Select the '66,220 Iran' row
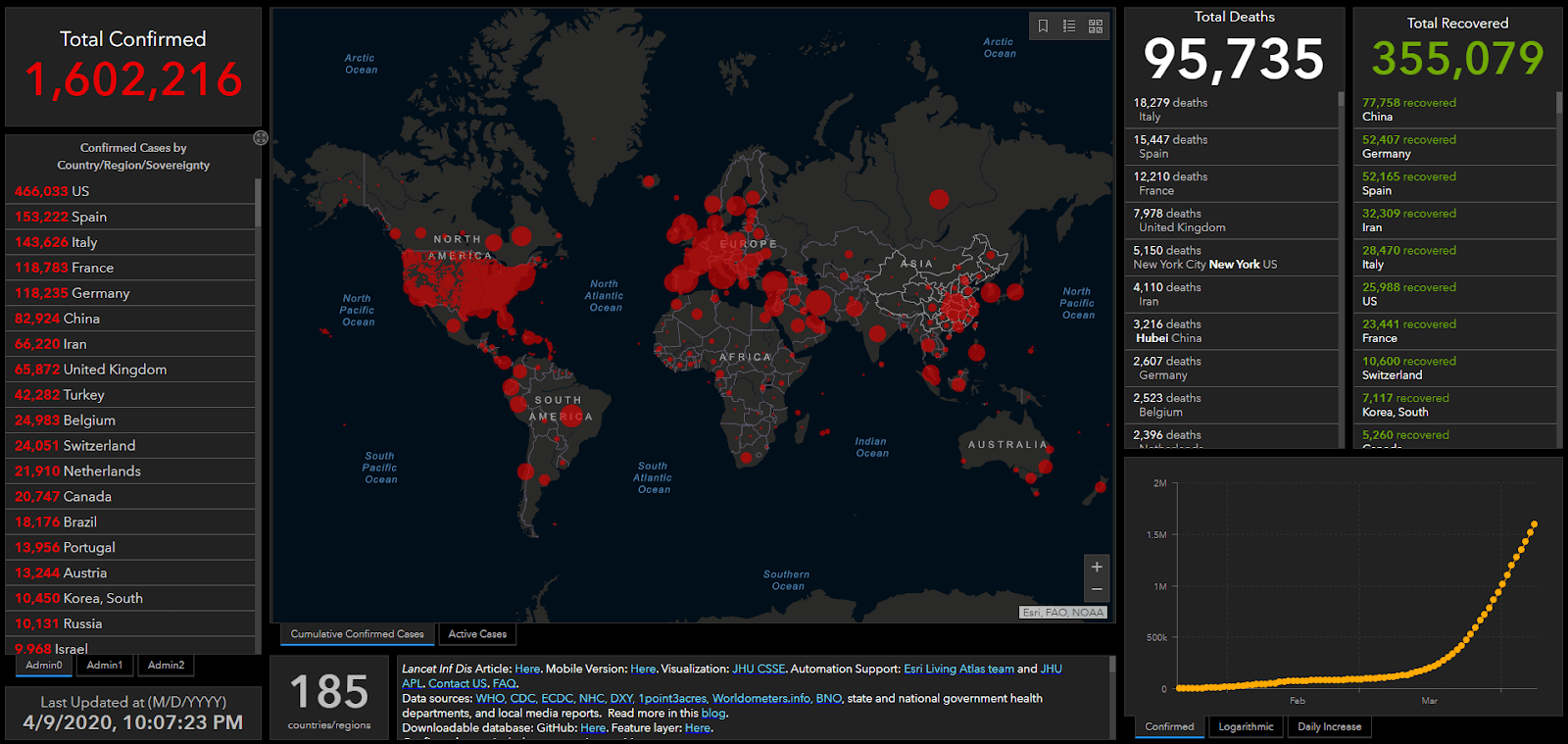 [131, 344]
